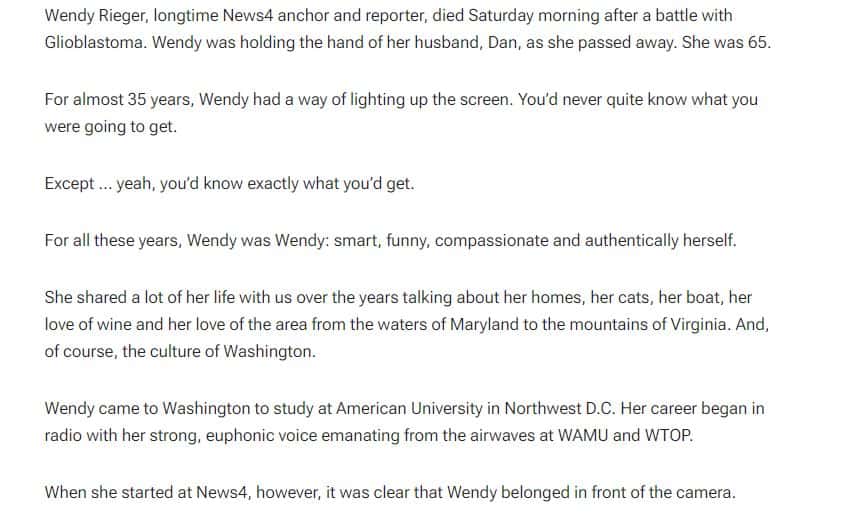Click the station name "WTOP"
Screen dimensions: 849x526
(x=667, y=436)
